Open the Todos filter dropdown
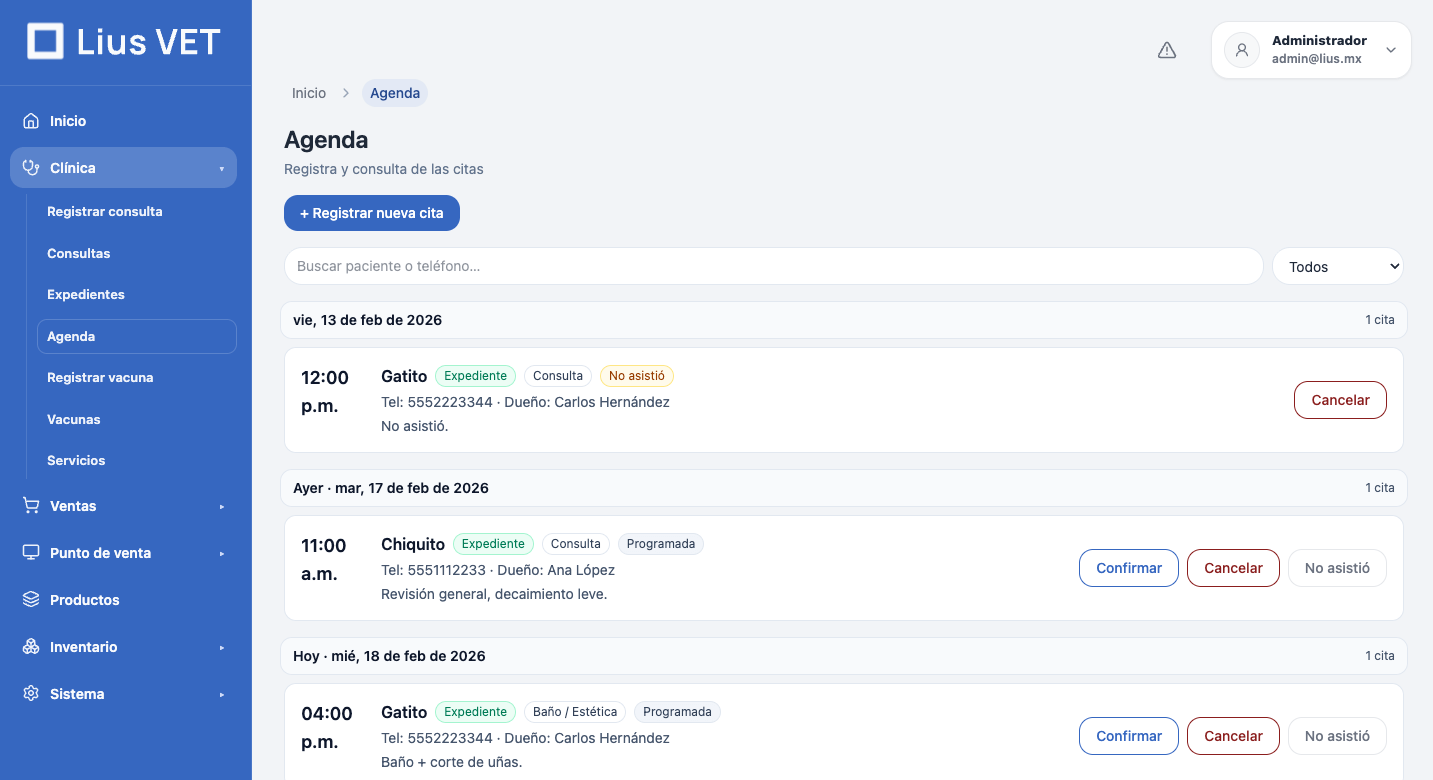 1338,266
